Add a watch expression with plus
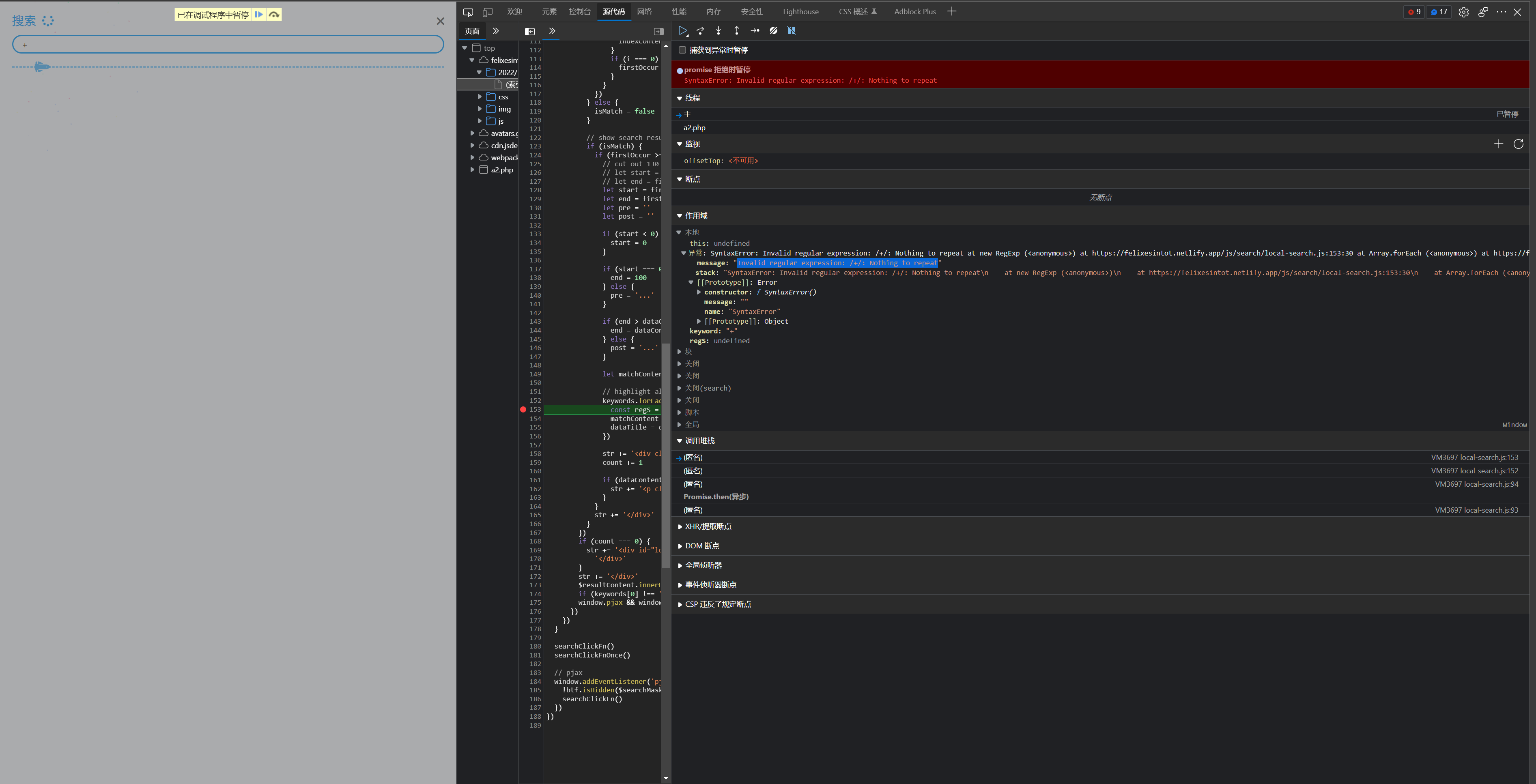Screen dimensions: 1536x784 (x=1498, y=144)
